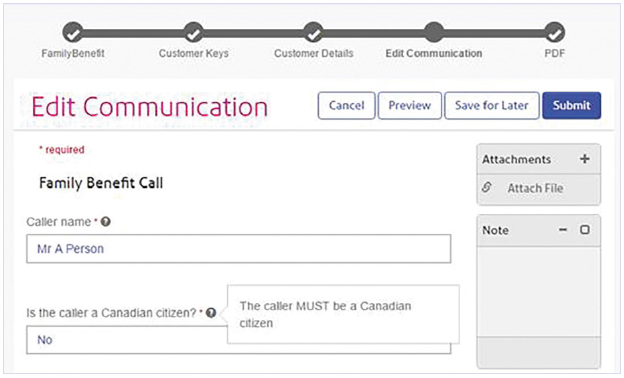Collapse the Note panel with minus icon

[x=563, y=230]
